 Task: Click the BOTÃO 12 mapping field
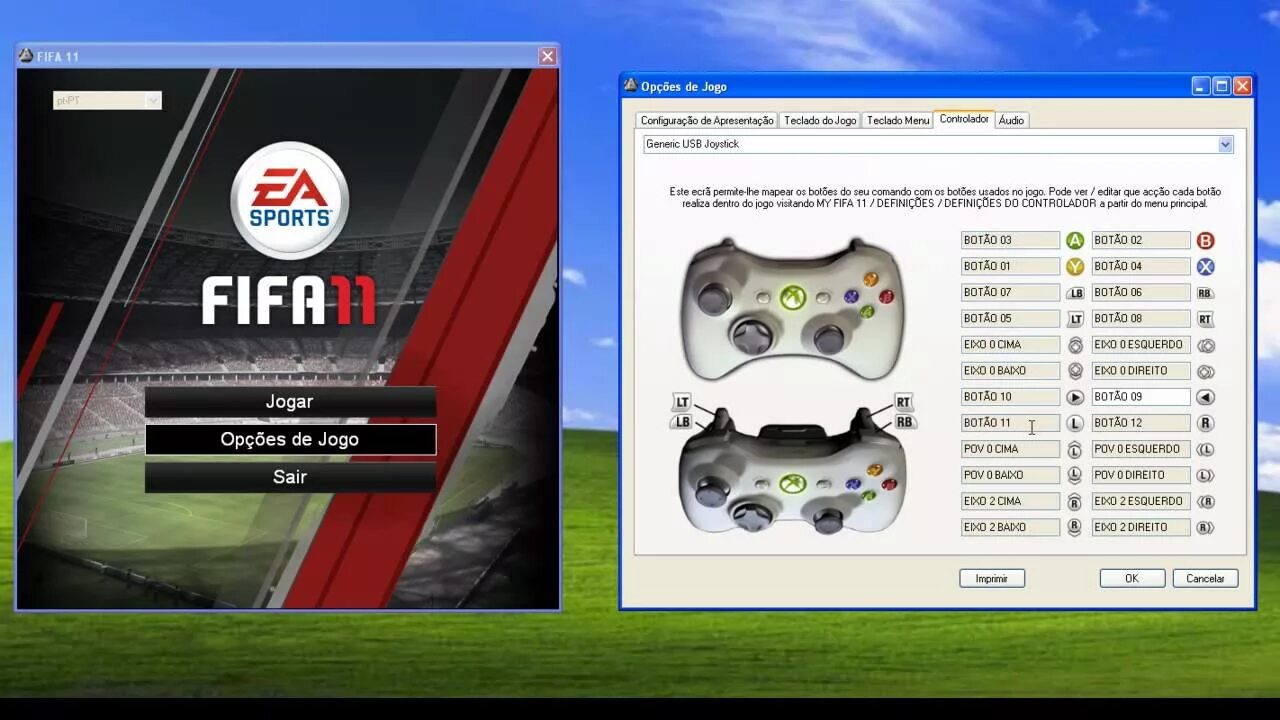[1141, 423]
